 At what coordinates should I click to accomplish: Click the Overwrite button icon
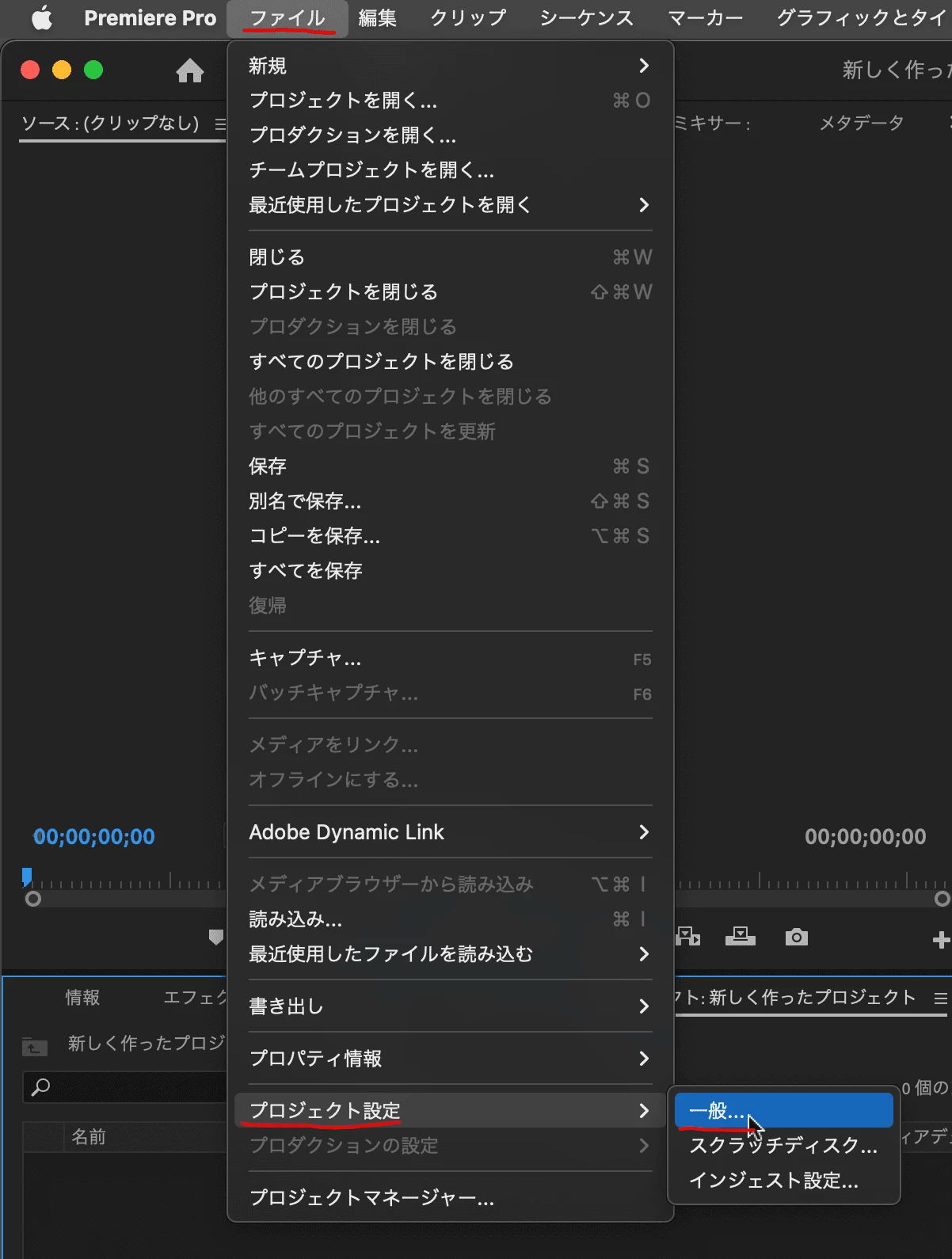click(x=740, y=937)
